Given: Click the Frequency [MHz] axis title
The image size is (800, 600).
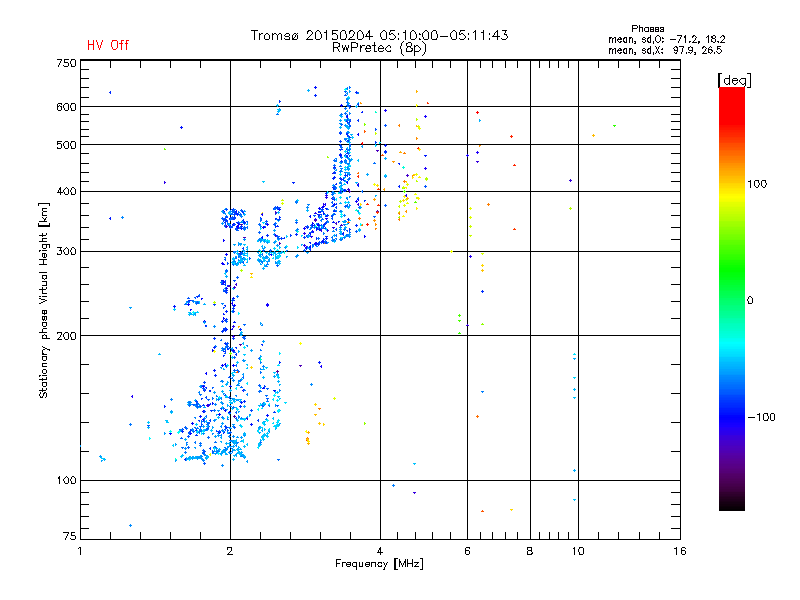Looking at the screenshot, I should point(379,564).
